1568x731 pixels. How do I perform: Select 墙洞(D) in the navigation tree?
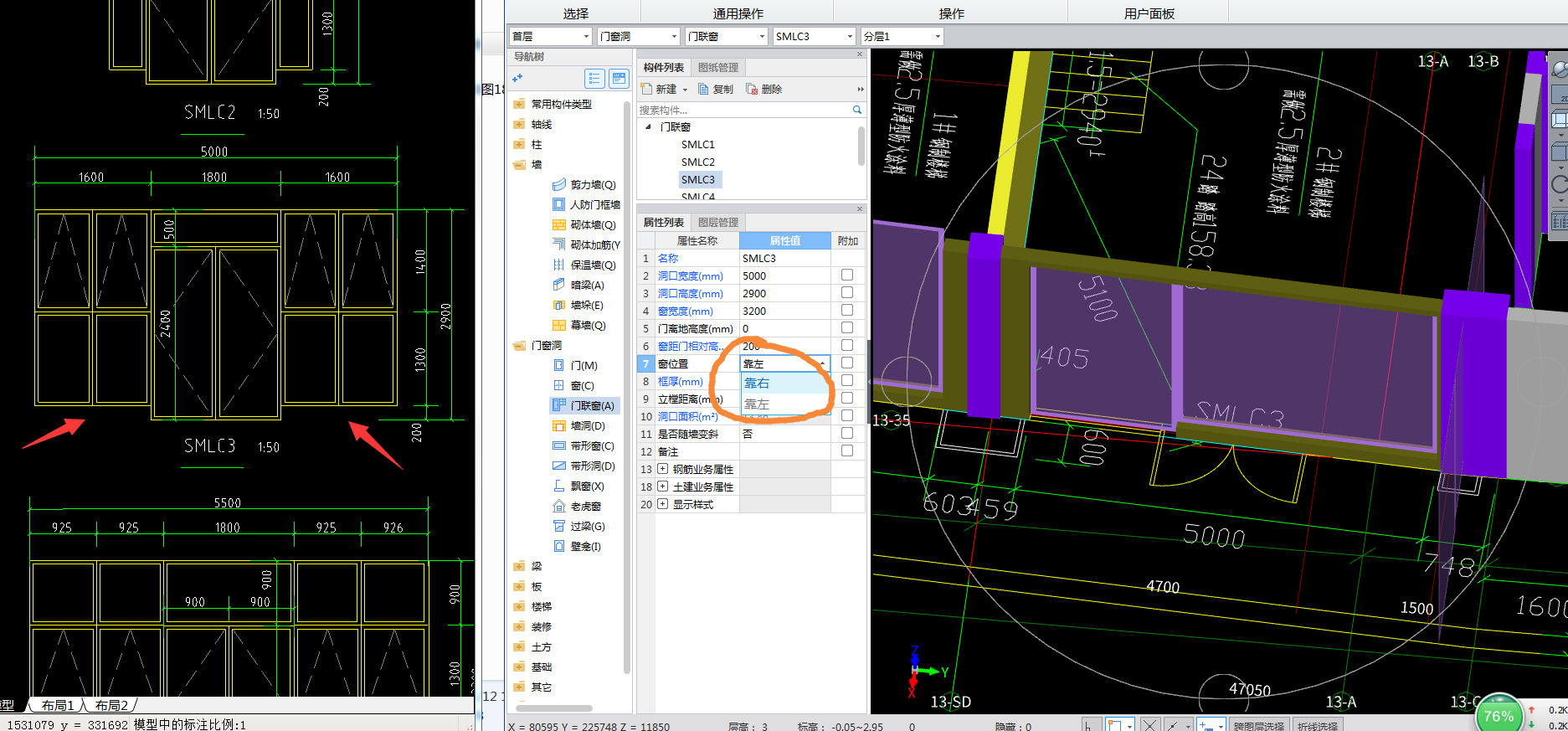578,426
